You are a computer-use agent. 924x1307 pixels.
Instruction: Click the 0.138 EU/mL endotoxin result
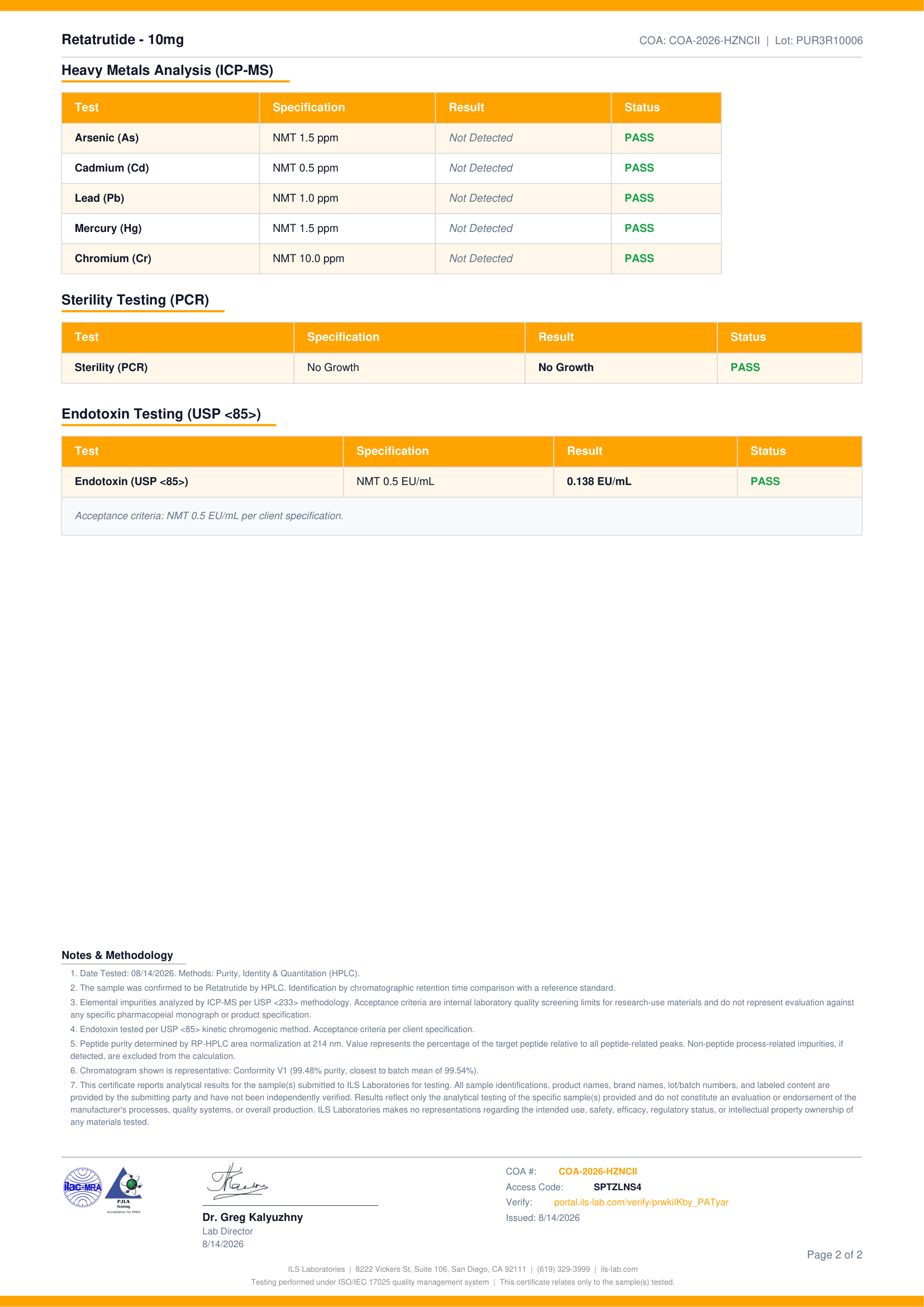pyautogui.click(x=598, y=482)
